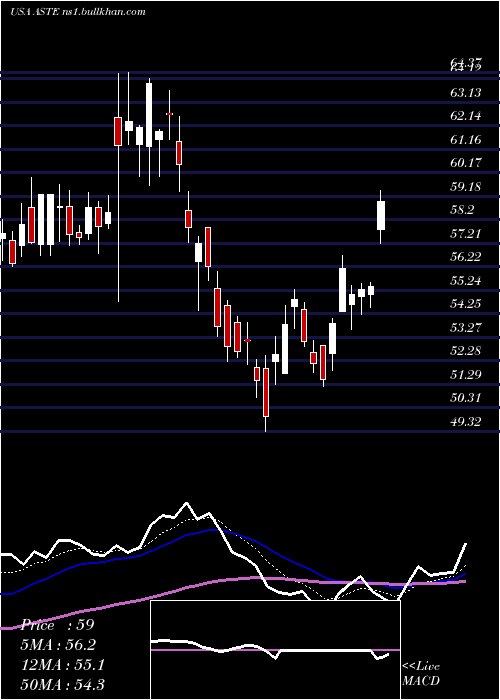Click the 55.24 price axis label
The height and width of the screenshot is (700, 500).
[466, 280]
